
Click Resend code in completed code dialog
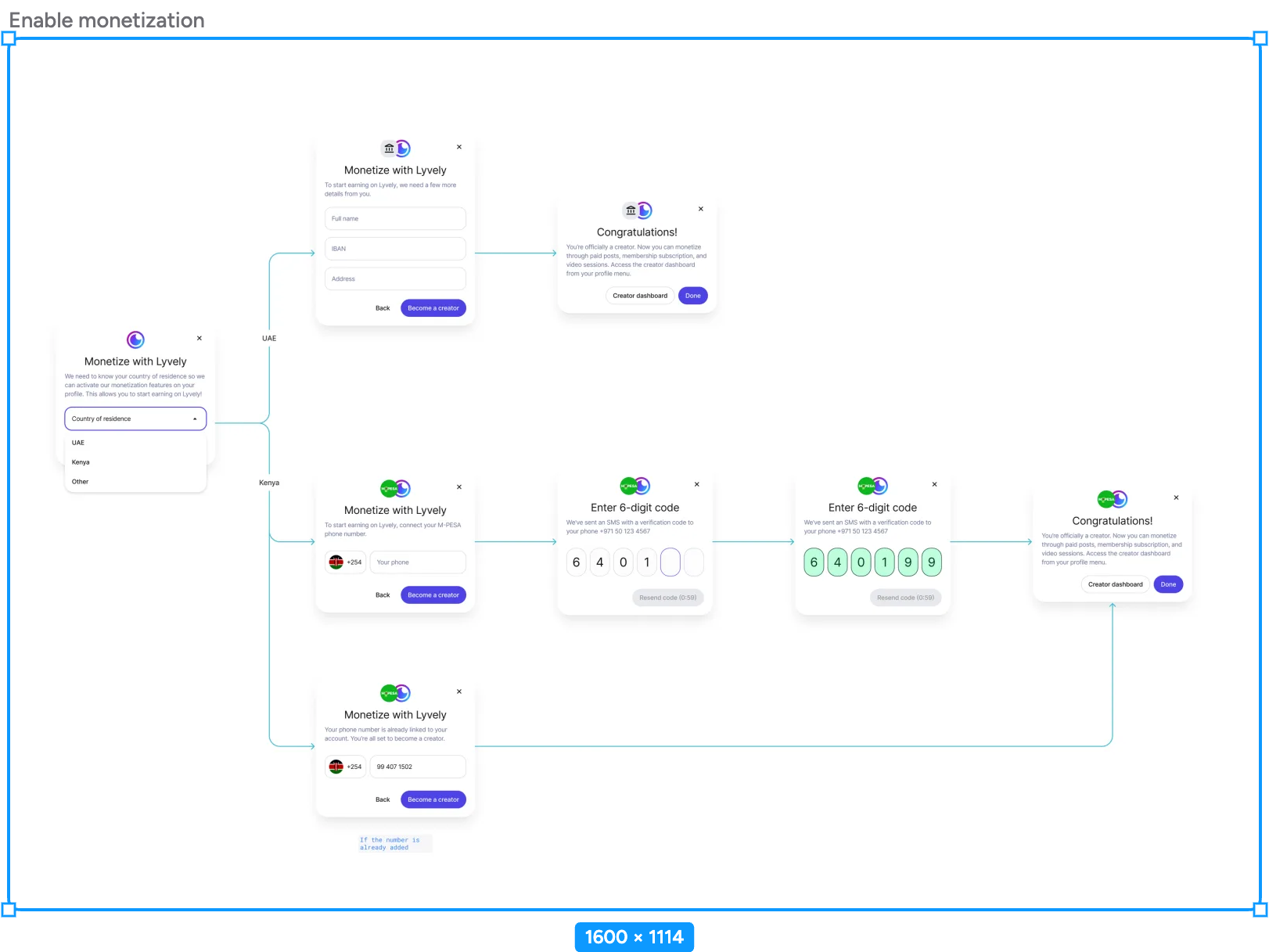click(906, 598)
